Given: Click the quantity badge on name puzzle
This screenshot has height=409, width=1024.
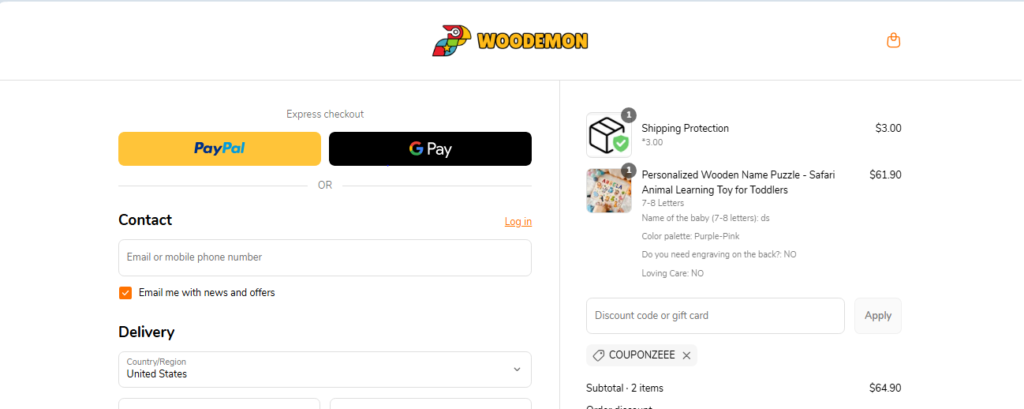Looking at the screenshot, I should (628, 171).
